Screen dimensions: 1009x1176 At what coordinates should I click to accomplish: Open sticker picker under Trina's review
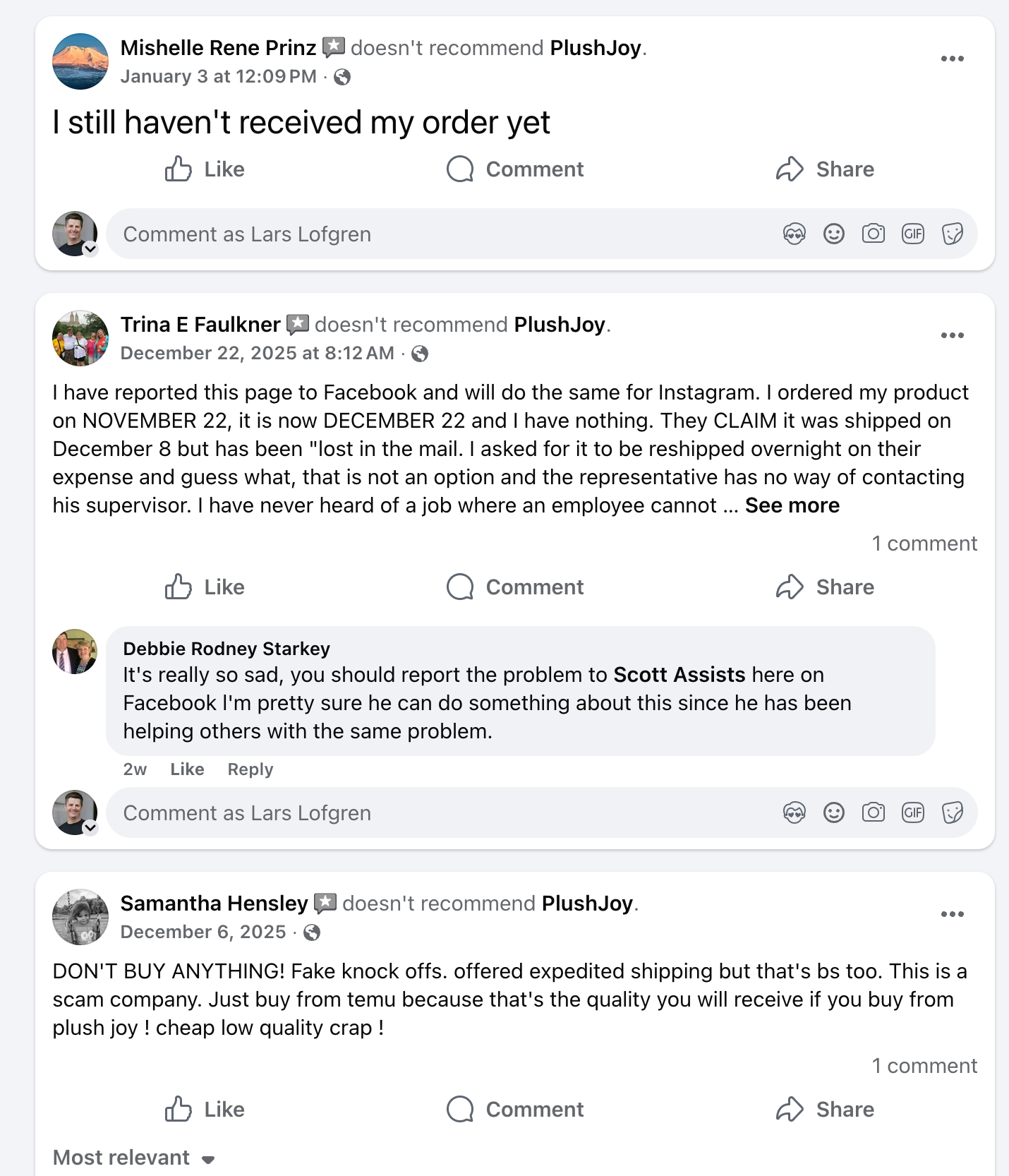(952, 812)
